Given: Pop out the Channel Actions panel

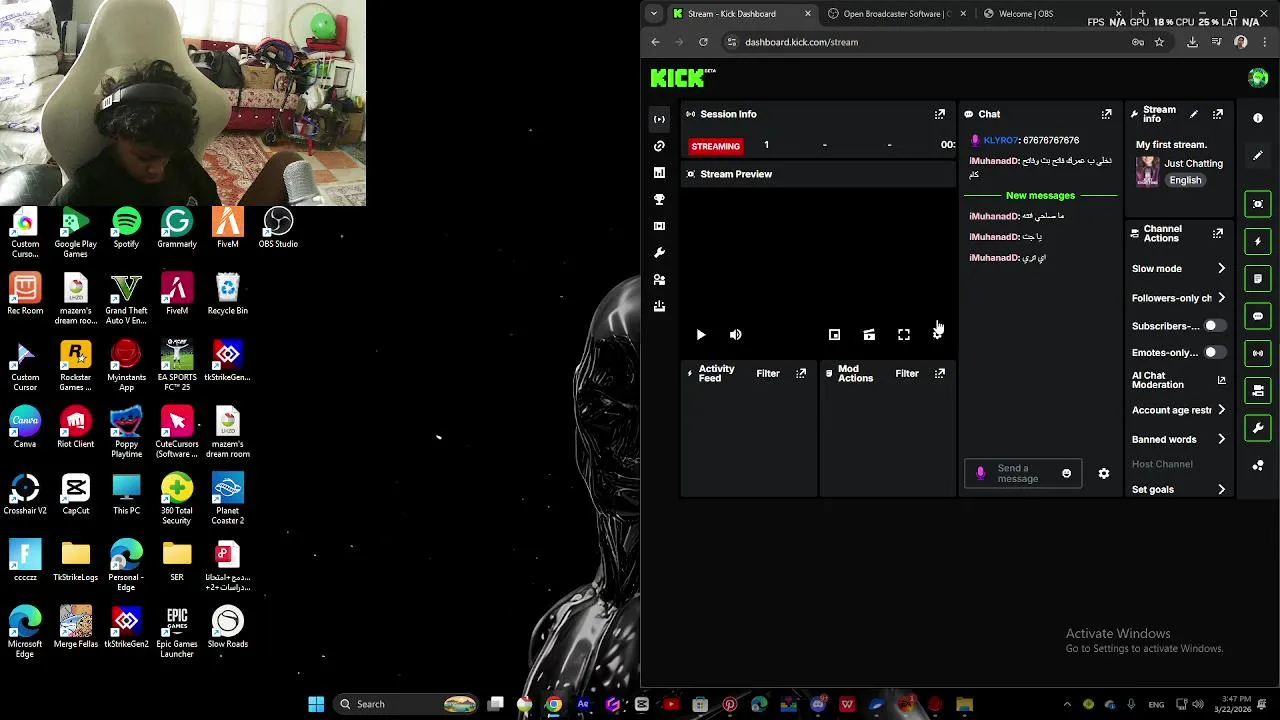Looking at the screenshot, I should (1218, 233).
